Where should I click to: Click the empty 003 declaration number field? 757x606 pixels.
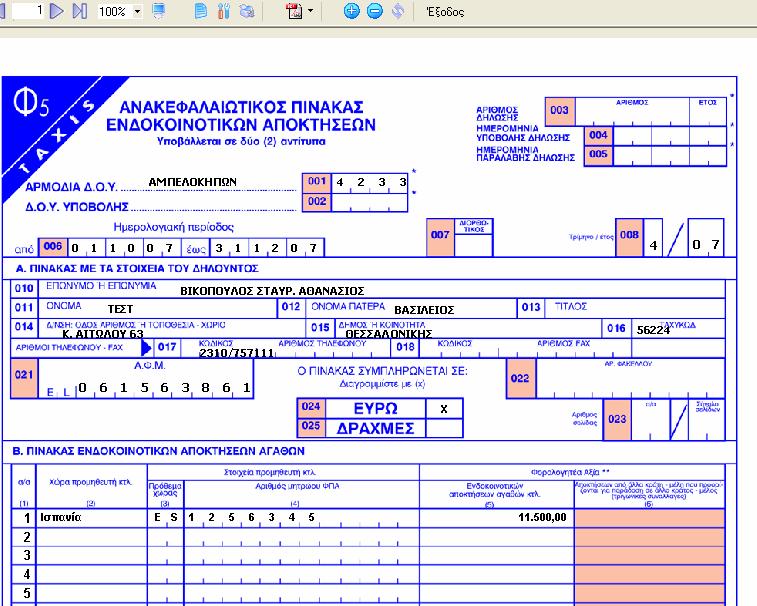pos(651,112)
